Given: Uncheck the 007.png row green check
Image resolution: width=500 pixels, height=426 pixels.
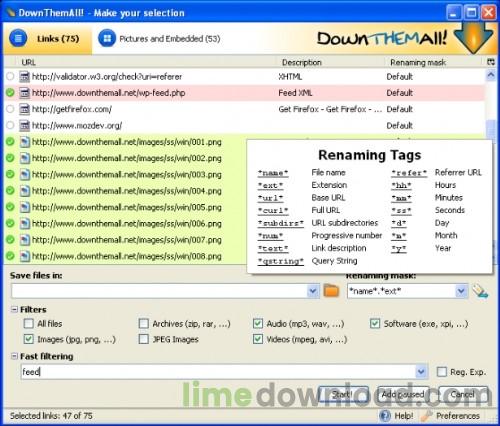Looking at the screenshot, I should click(x=10, y=240).
